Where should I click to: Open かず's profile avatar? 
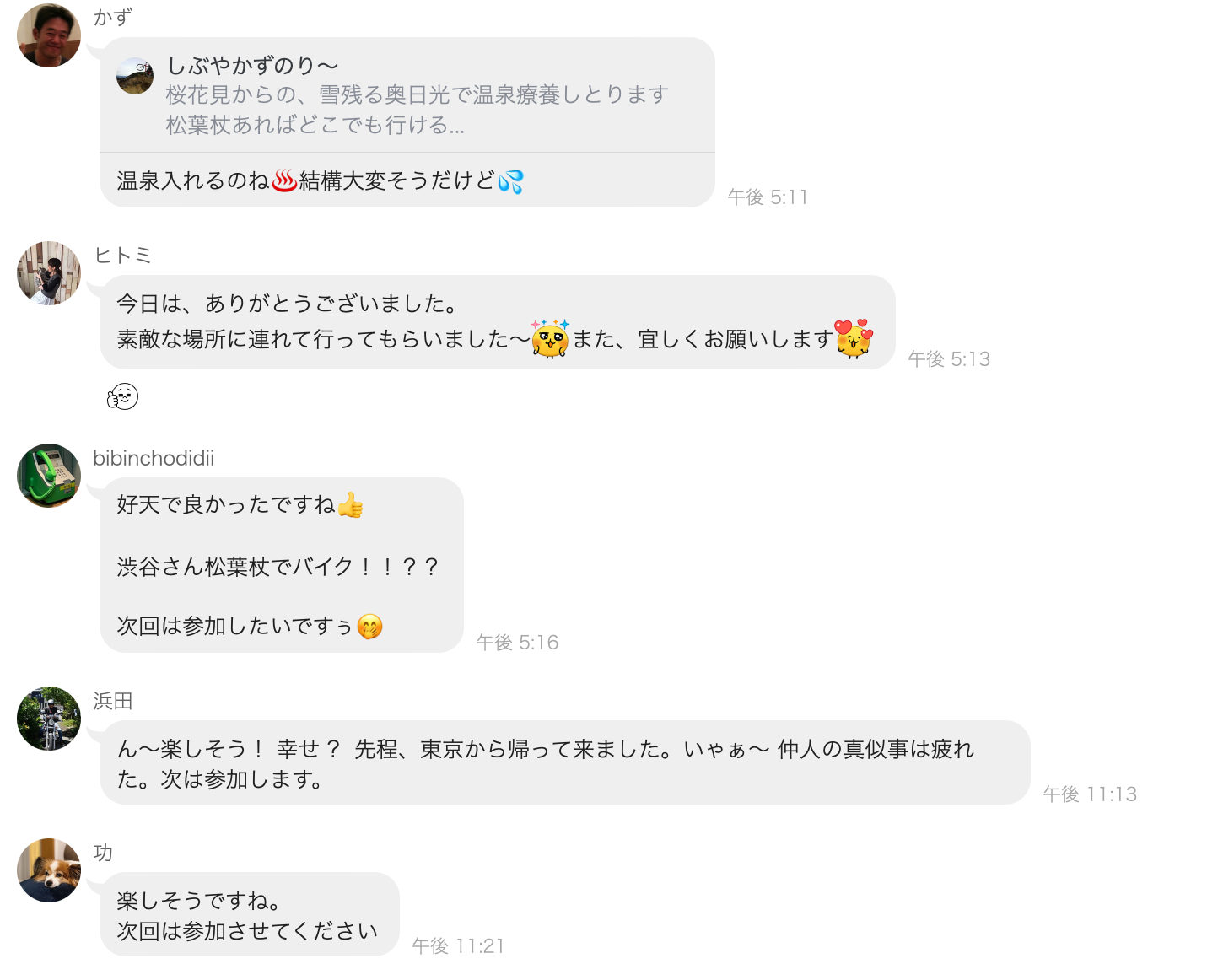tap(49, 35)
